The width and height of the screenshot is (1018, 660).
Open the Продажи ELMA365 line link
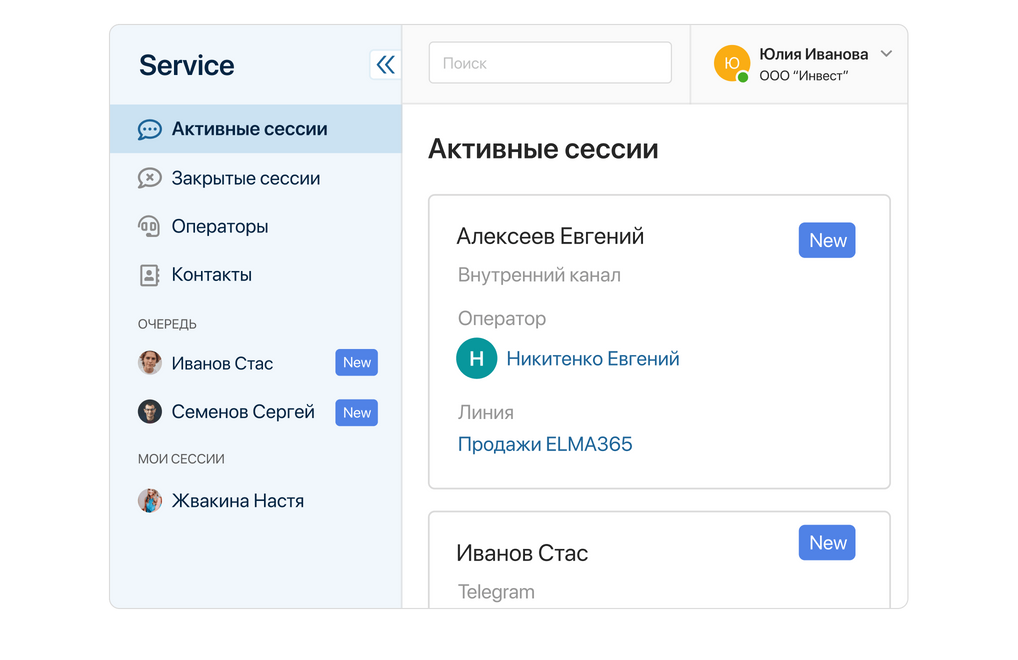pyautogui.click(x=545, y=443)
